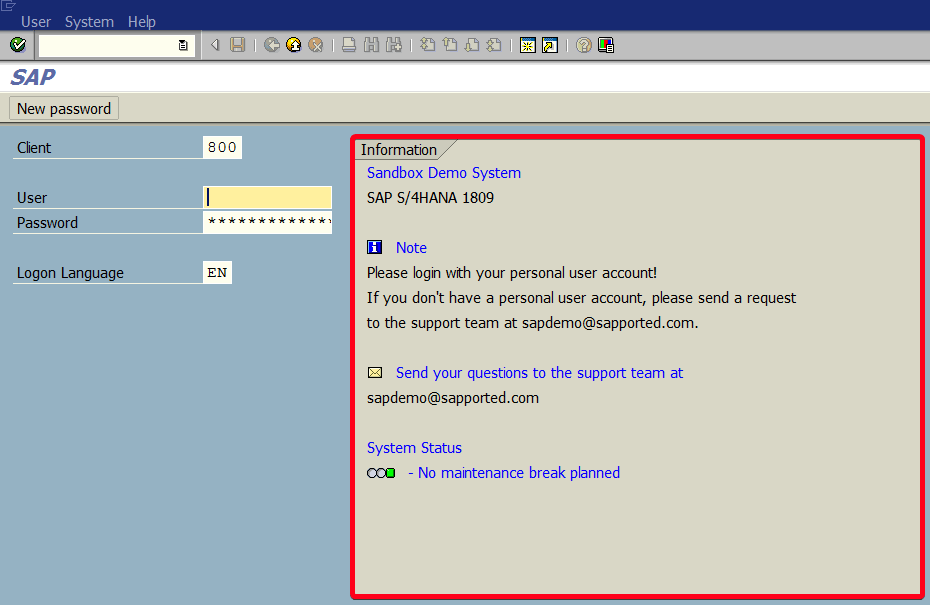Click the Sandbox Demo System link
The width and height of the screenshot is (930, 605).
pyautogui.click(x=443, y=172)
